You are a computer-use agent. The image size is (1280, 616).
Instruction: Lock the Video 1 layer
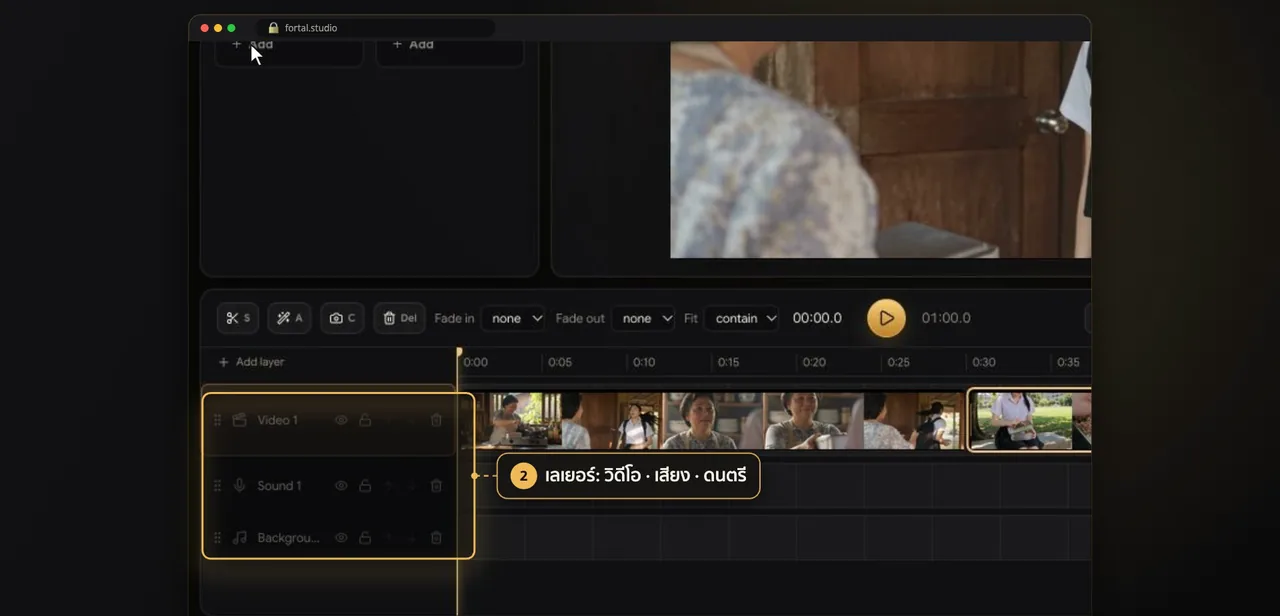365,420
